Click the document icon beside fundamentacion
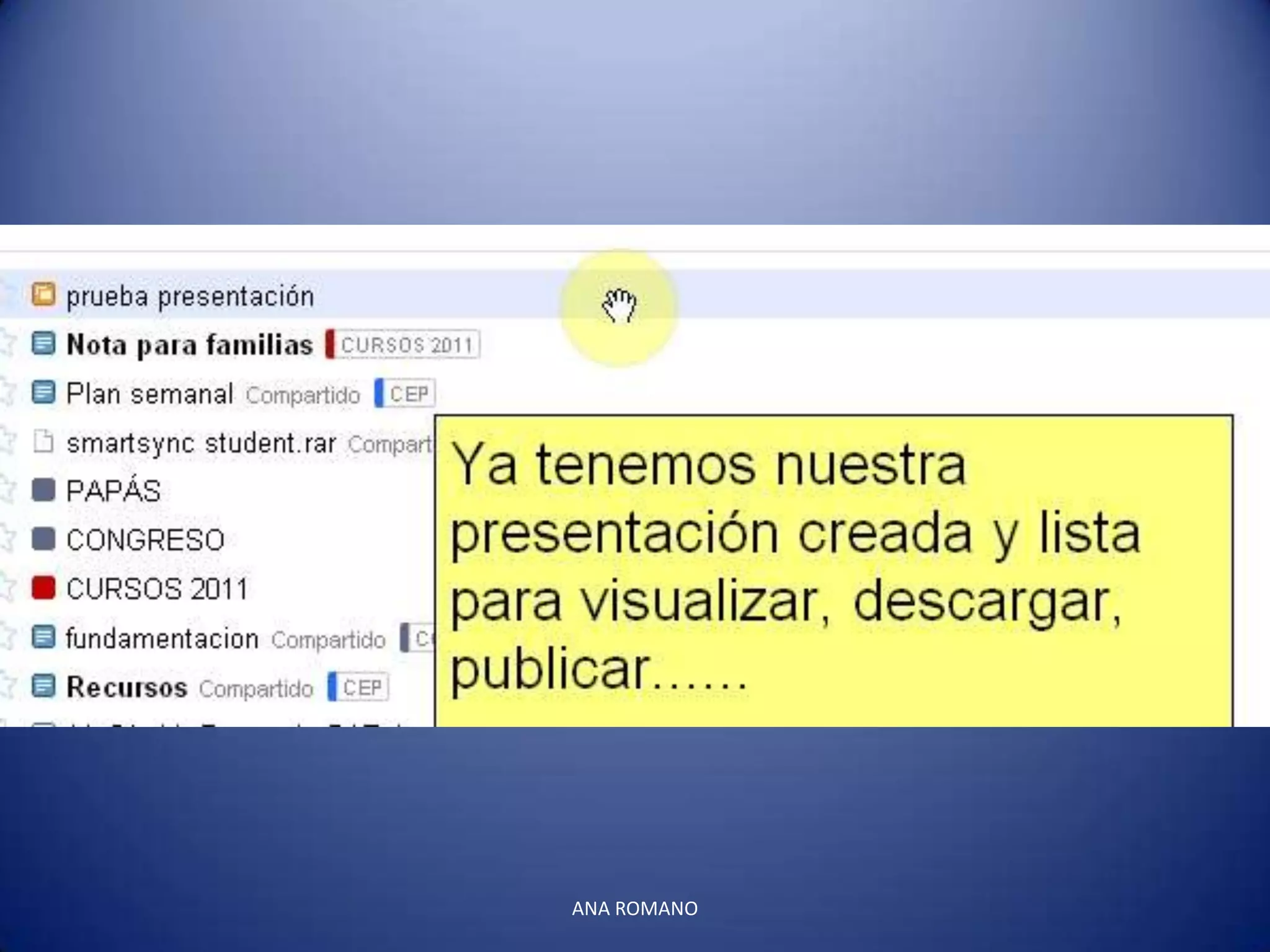This screenshot has height=952, width=1270. coord(43,637)
